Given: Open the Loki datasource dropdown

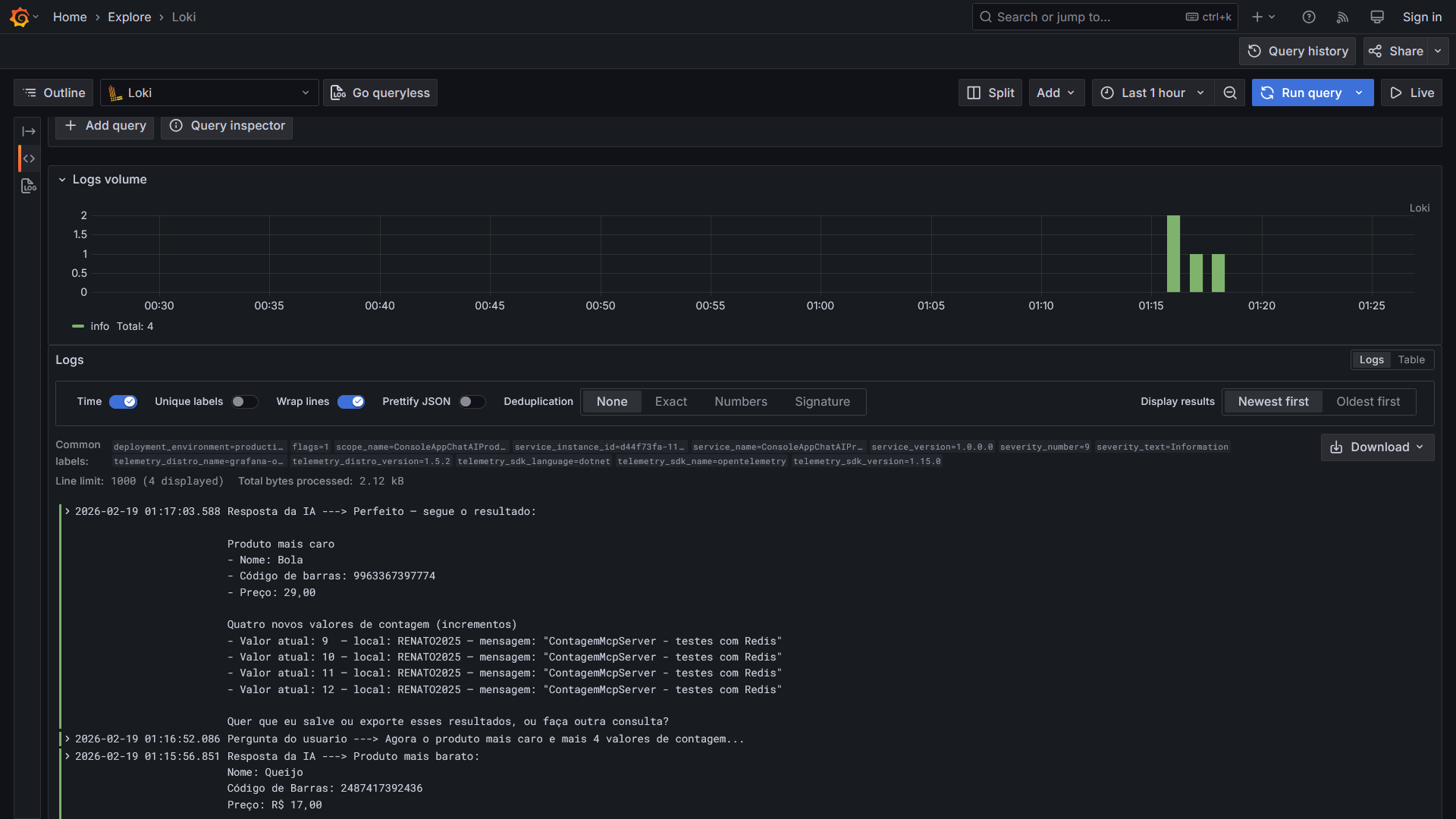Looking at the screenshot, I should (x=209, y=93).
